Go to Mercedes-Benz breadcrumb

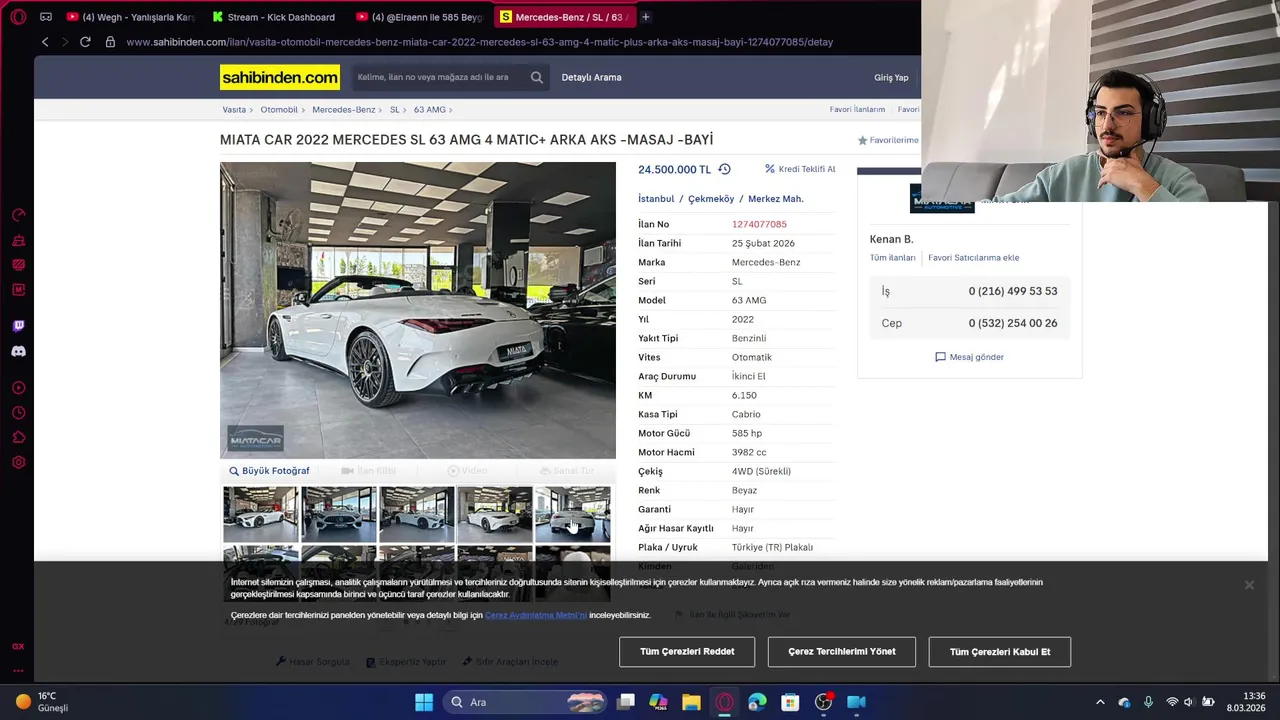pyautogui.click(x=343, y=109)
